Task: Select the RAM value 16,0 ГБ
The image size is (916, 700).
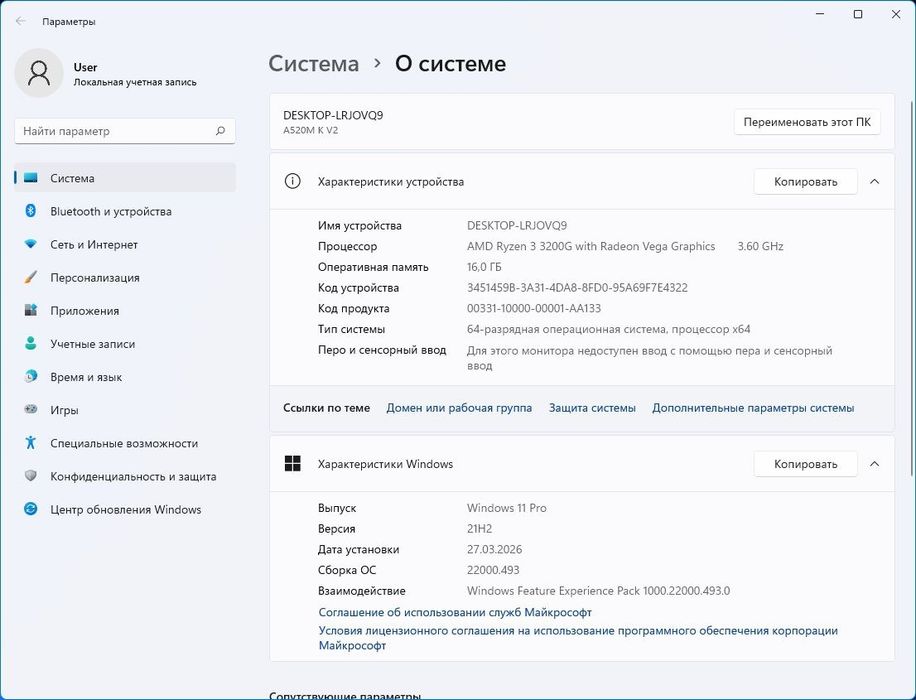Action: tap(484, 267)
